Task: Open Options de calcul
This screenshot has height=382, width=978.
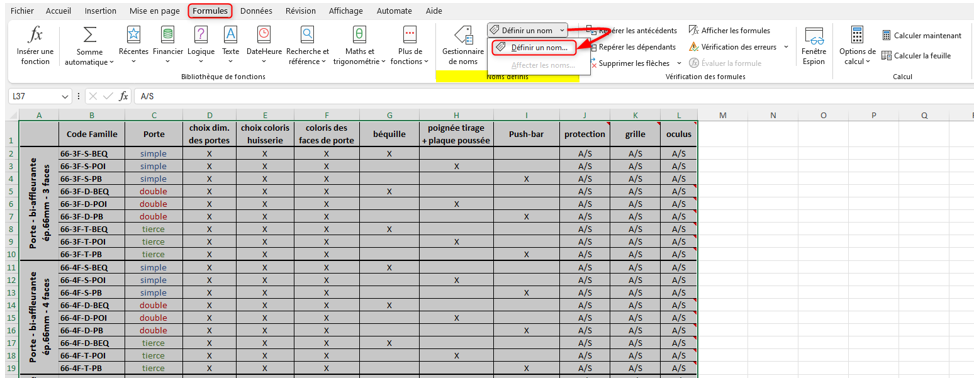Action: tap(858, 45)
